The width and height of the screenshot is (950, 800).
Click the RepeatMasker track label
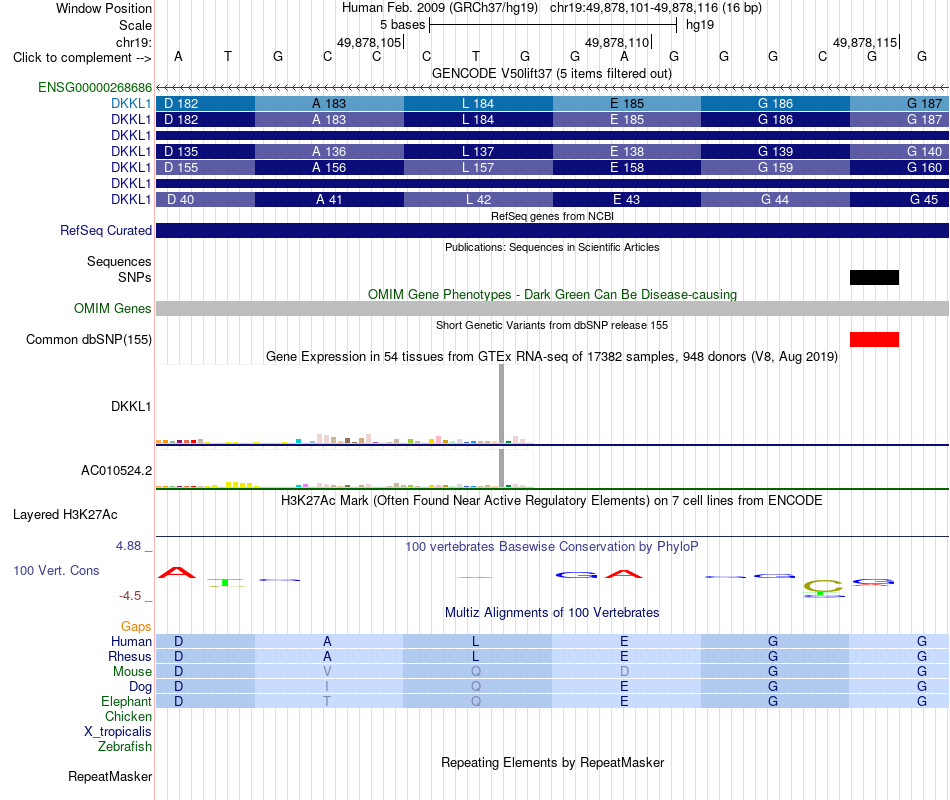(x=110, y=776)
